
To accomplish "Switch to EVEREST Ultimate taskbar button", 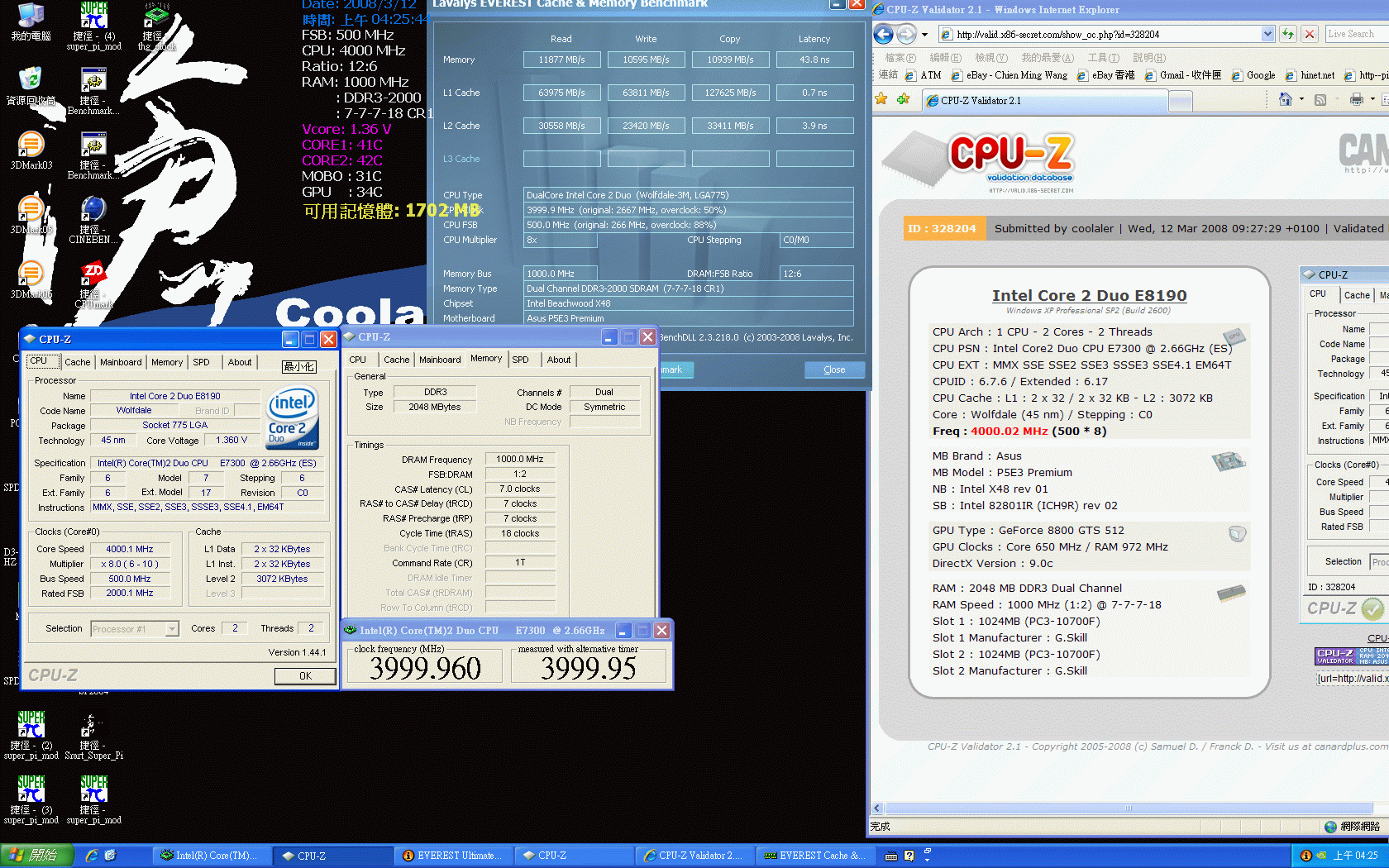I will pyautogui.click(x=453, y=856).
